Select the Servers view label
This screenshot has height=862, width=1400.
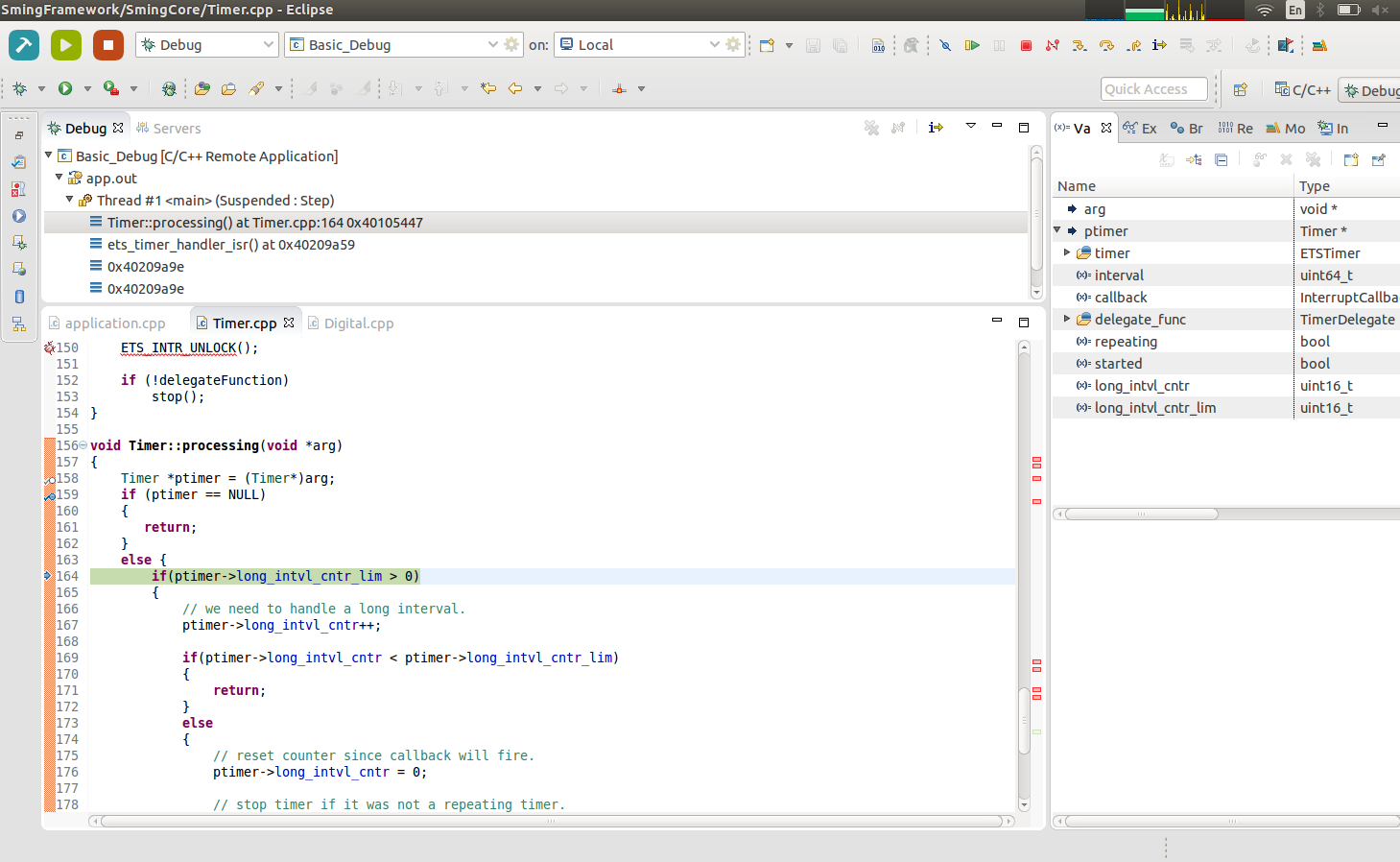[178, 128]
